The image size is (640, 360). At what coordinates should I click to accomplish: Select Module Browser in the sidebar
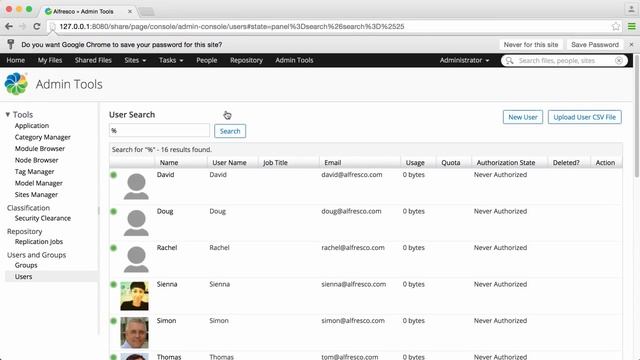[40, 149]
